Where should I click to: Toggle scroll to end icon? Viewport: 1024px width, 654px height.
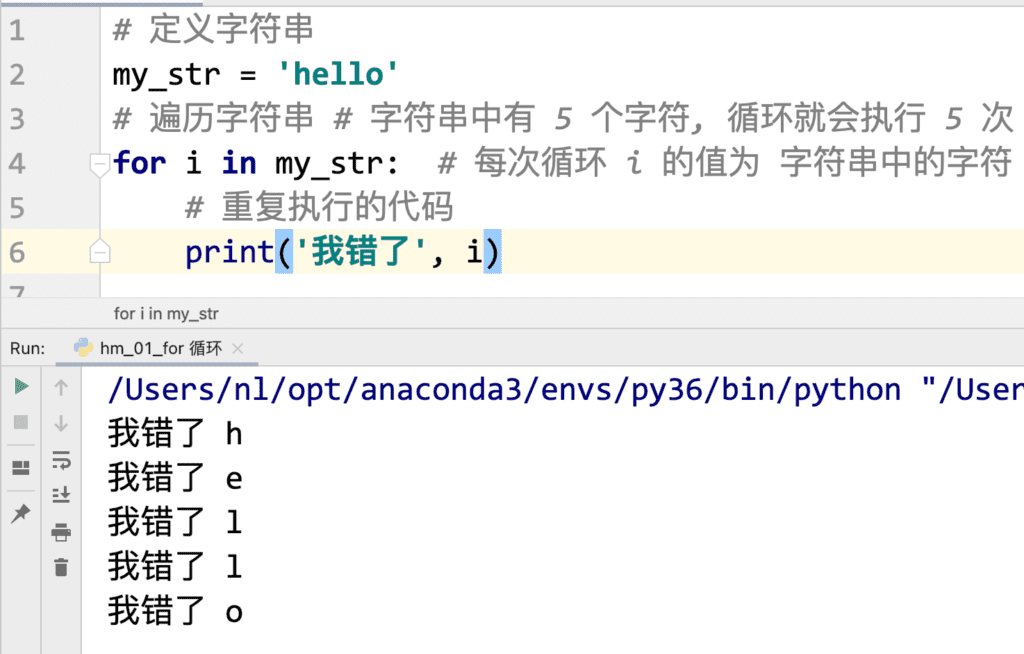point(61,495)
